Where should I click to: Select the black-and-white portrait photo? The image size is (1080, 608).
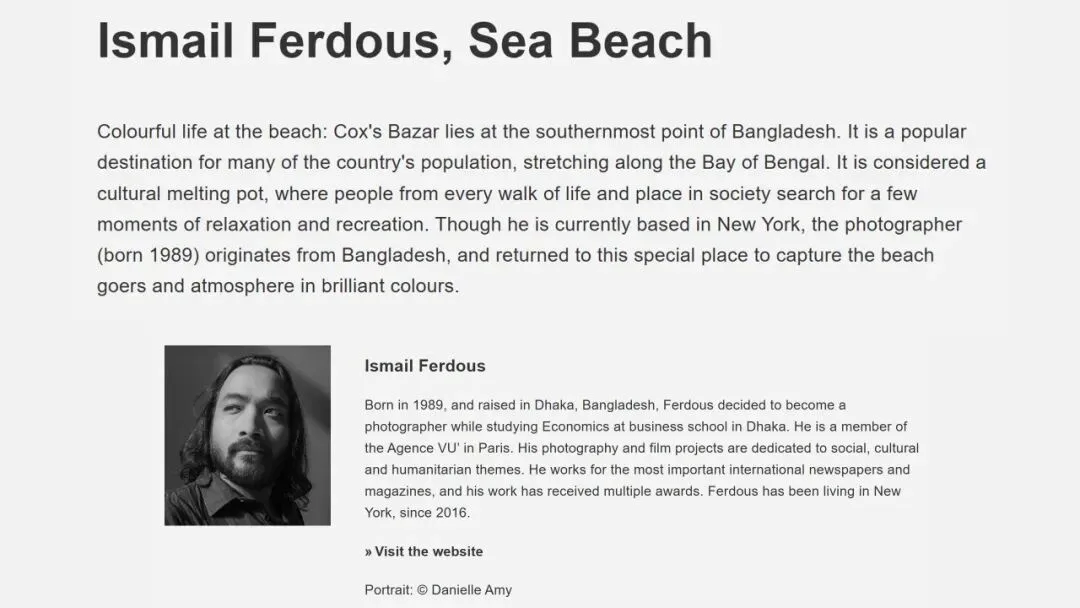(x=247, y=435)
